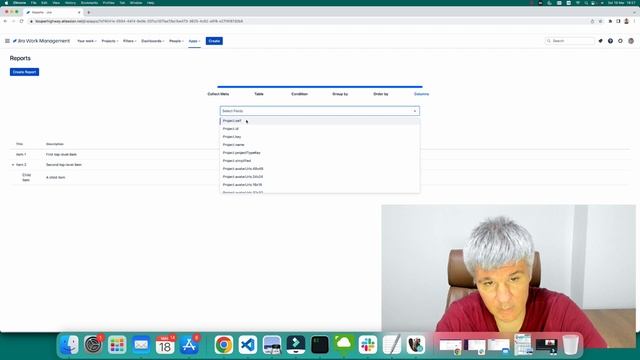Screen dimensions: 640x360
Task: Open Terminal from the dock
Action: (x=320, y=345)
